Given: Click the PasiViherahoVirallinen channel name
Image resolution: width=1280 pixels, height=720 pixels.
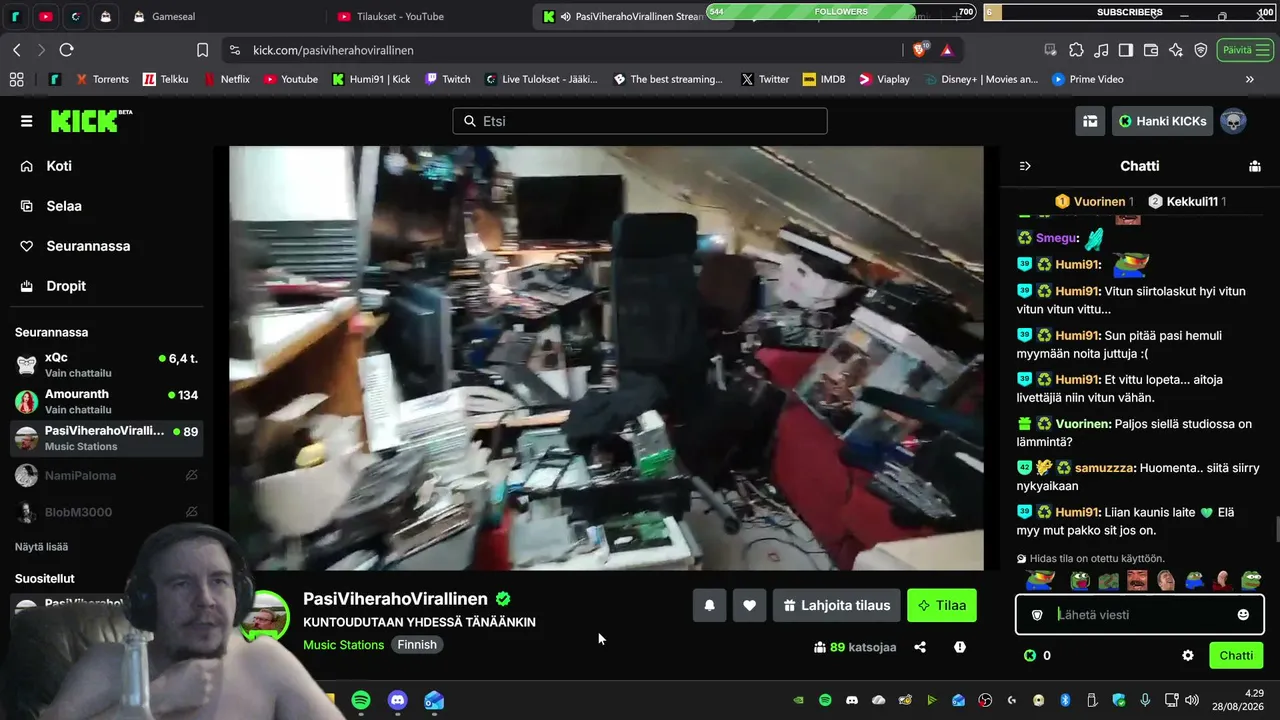Looking at the screenshot, I should click(x=395, y=599).
